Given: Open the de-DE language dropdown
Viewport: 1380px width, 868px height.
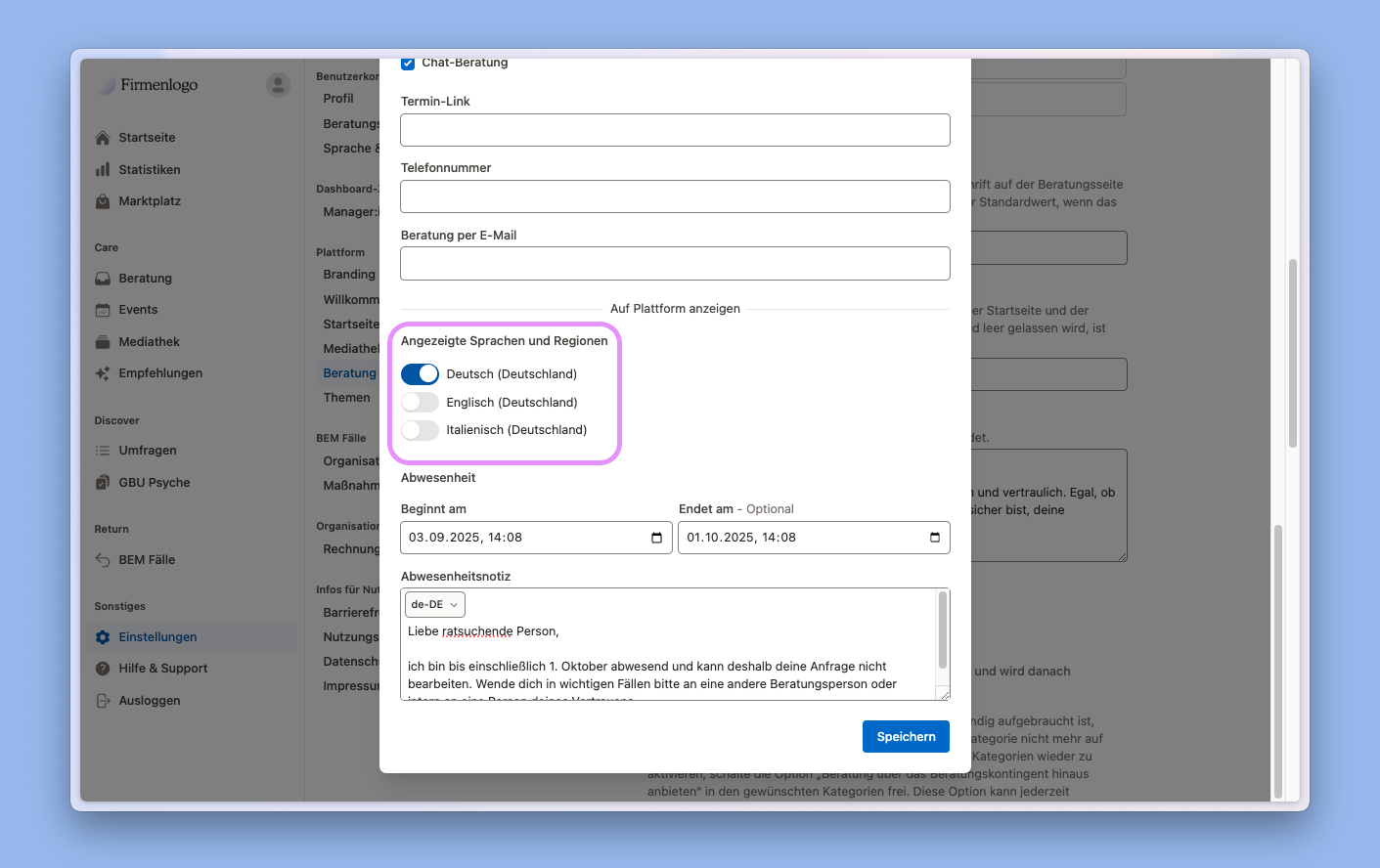Looking at the screenshot, I should point(434,605).
